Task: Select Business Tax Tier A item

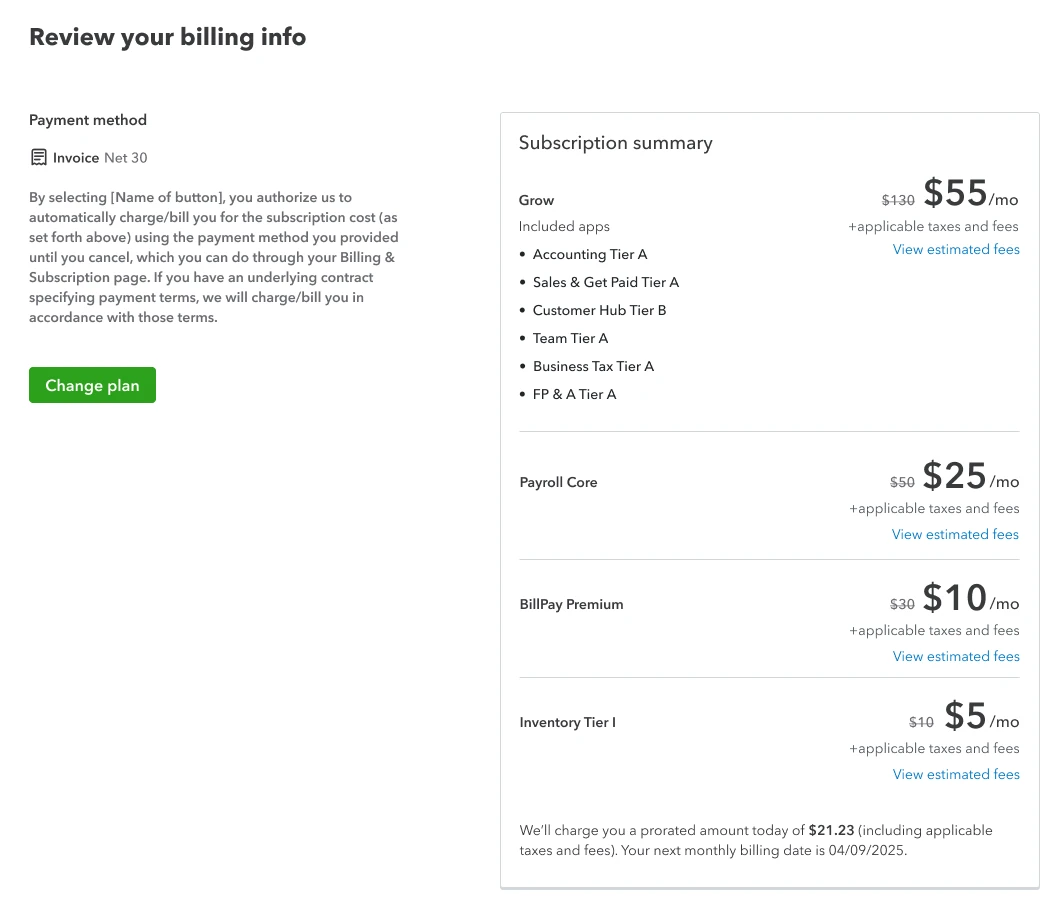Action: (x=593, y=367)
